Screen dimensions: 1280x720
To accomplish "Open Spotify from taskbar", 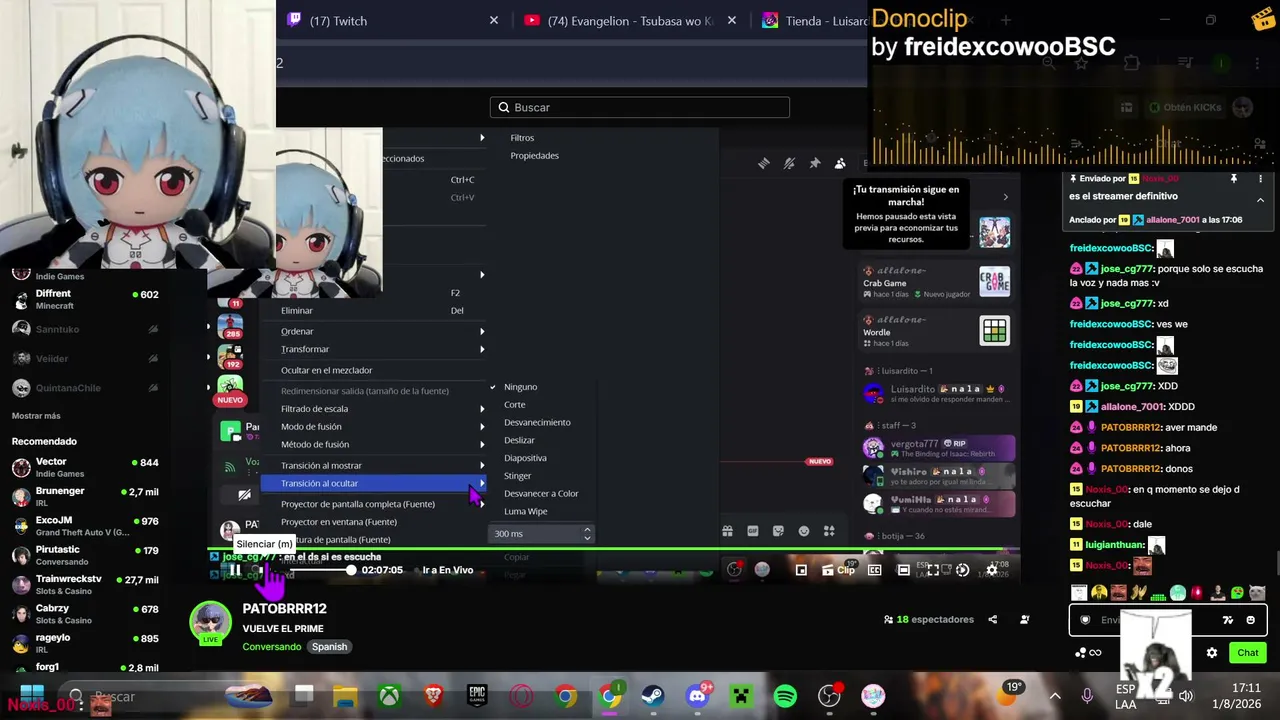I will click(x=785, y=696).
